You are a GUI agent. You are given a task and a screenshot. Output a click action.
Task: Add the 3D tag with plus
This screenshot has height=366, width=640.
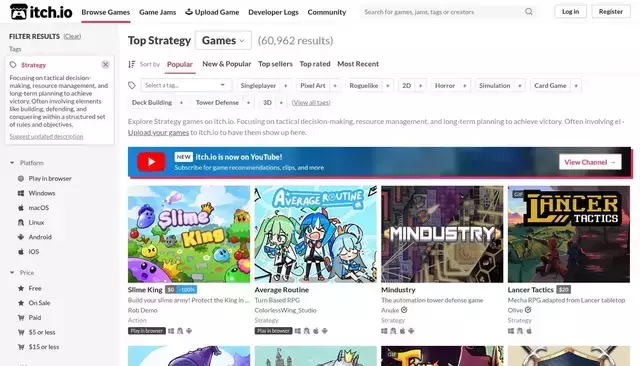(x=281, y=102)
